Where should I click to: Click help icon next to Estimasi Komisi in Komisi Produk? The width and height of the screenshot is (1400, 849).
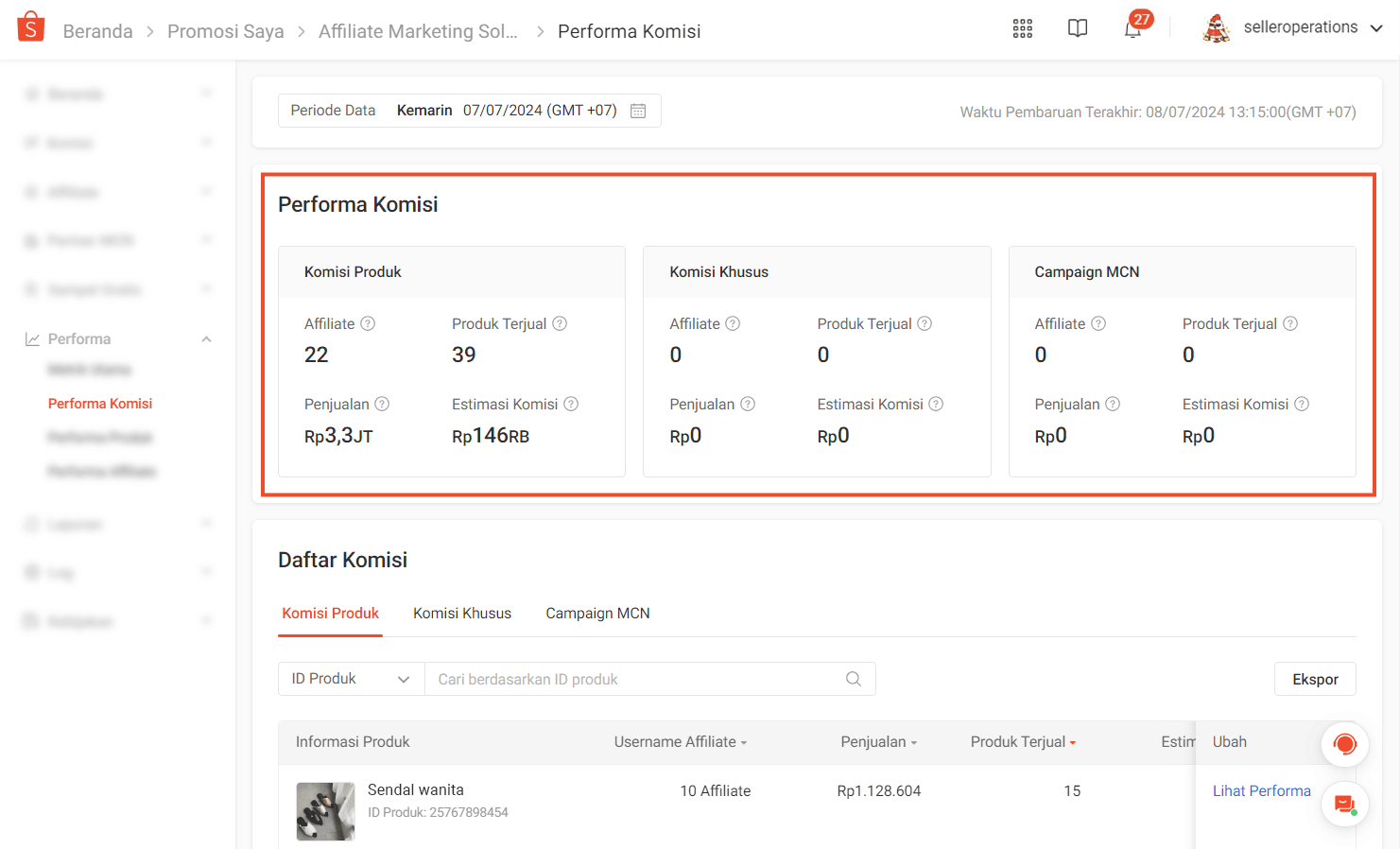pyautogui.click(x=571, y=404)
